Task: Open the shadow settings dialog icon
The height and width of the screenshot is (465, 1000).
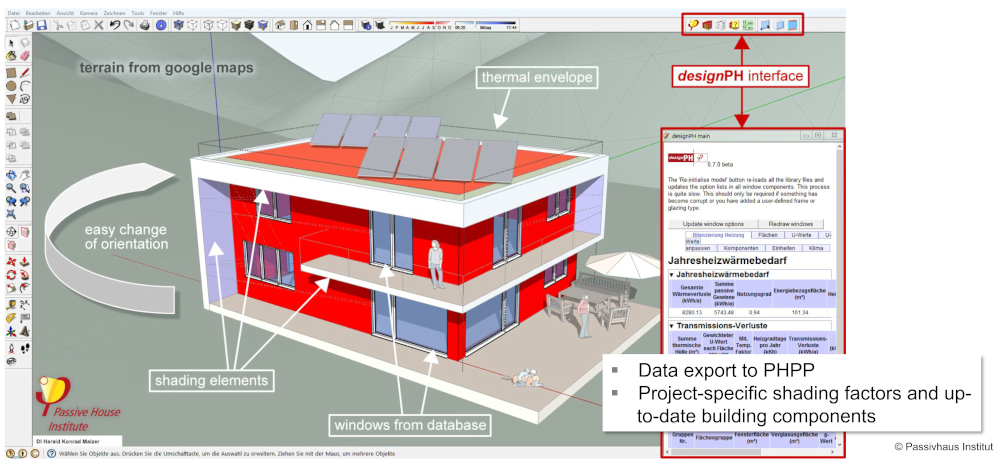Action: [366, 26]
